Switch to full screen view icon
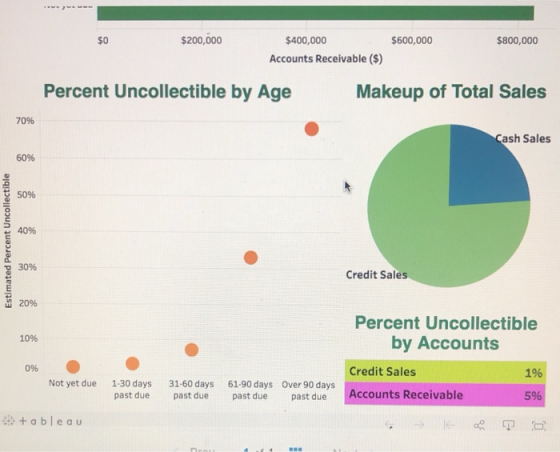Screen dimensions: 560x452 (539, 426)
